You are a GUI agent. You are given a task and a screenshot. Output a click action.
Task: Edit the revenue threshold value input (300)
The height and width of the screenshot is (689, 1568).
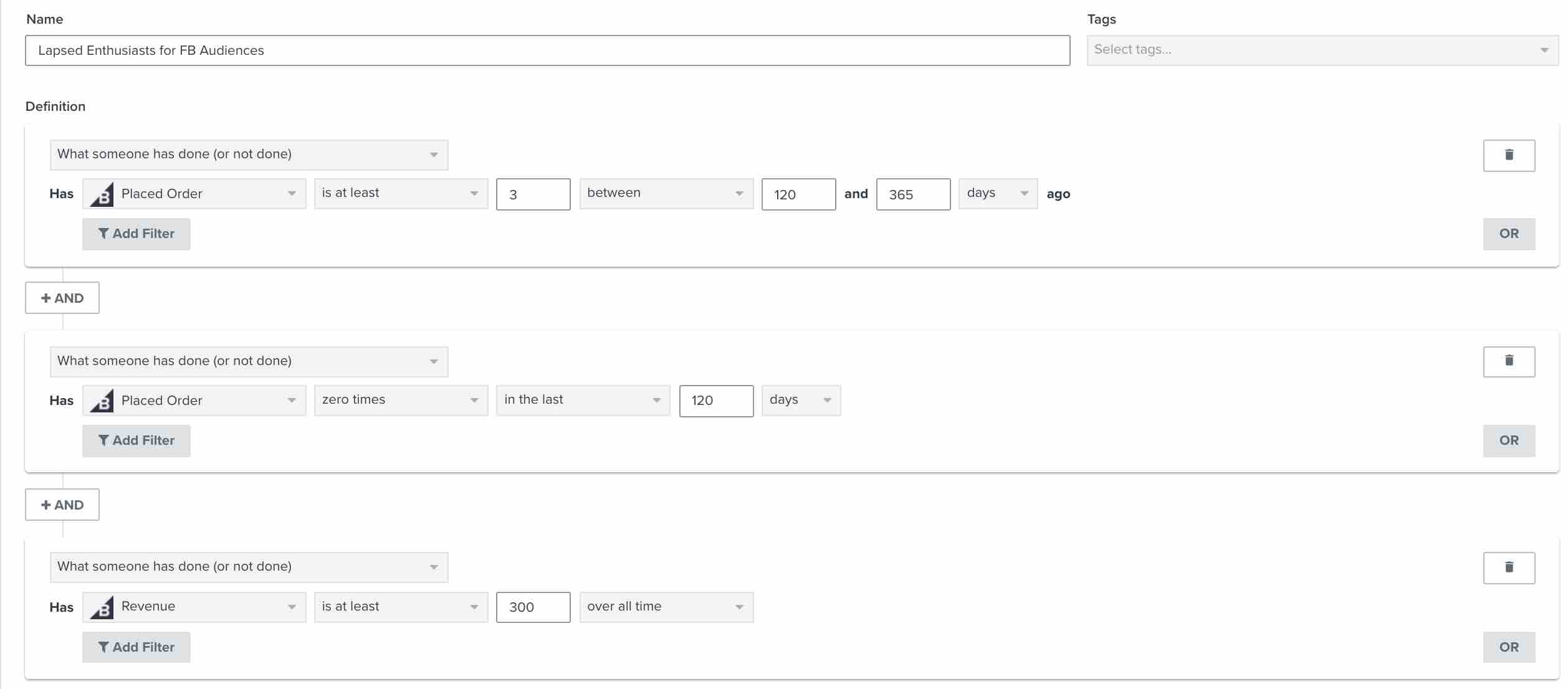point(534,606)
